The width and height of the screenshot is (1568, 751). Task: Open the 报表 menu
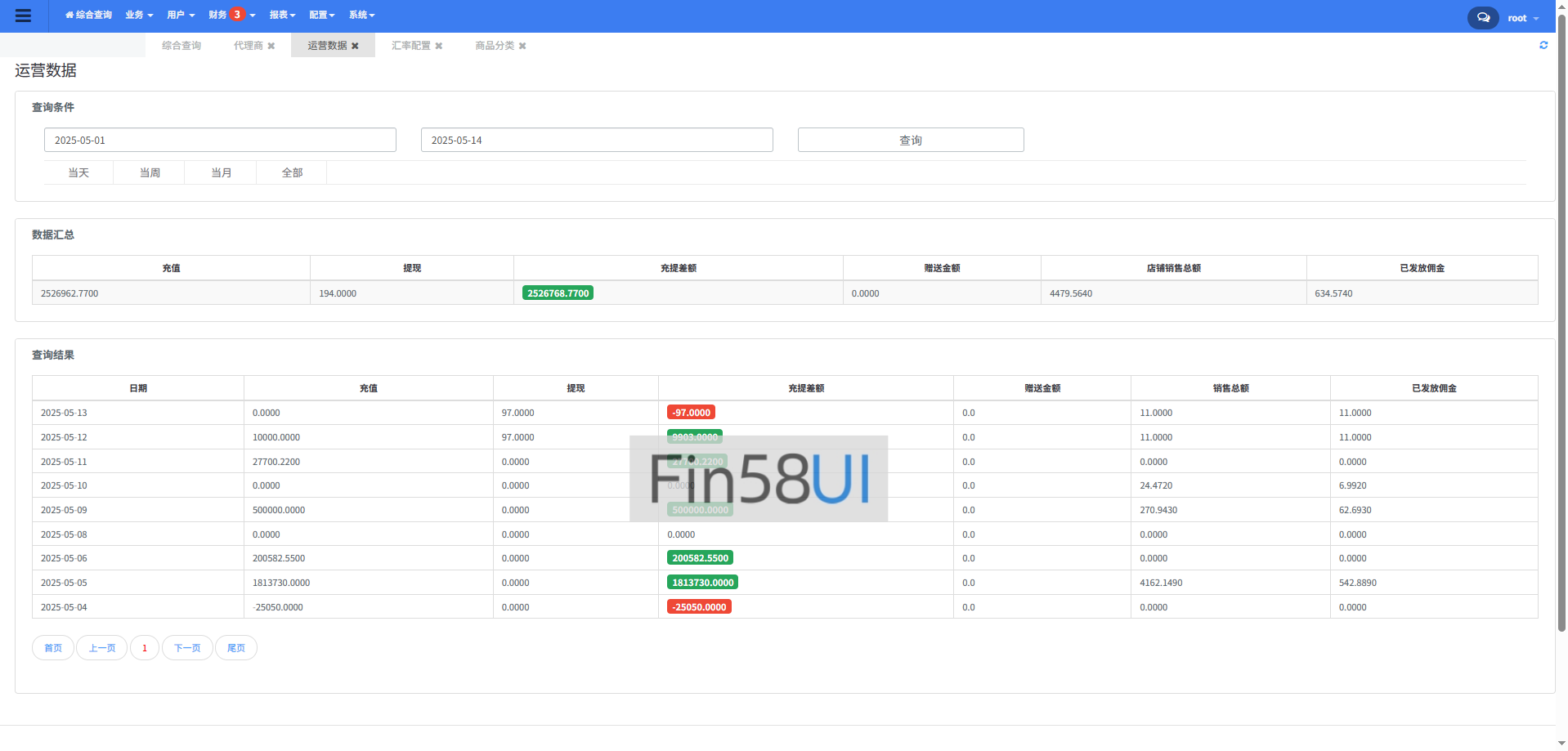282,15
